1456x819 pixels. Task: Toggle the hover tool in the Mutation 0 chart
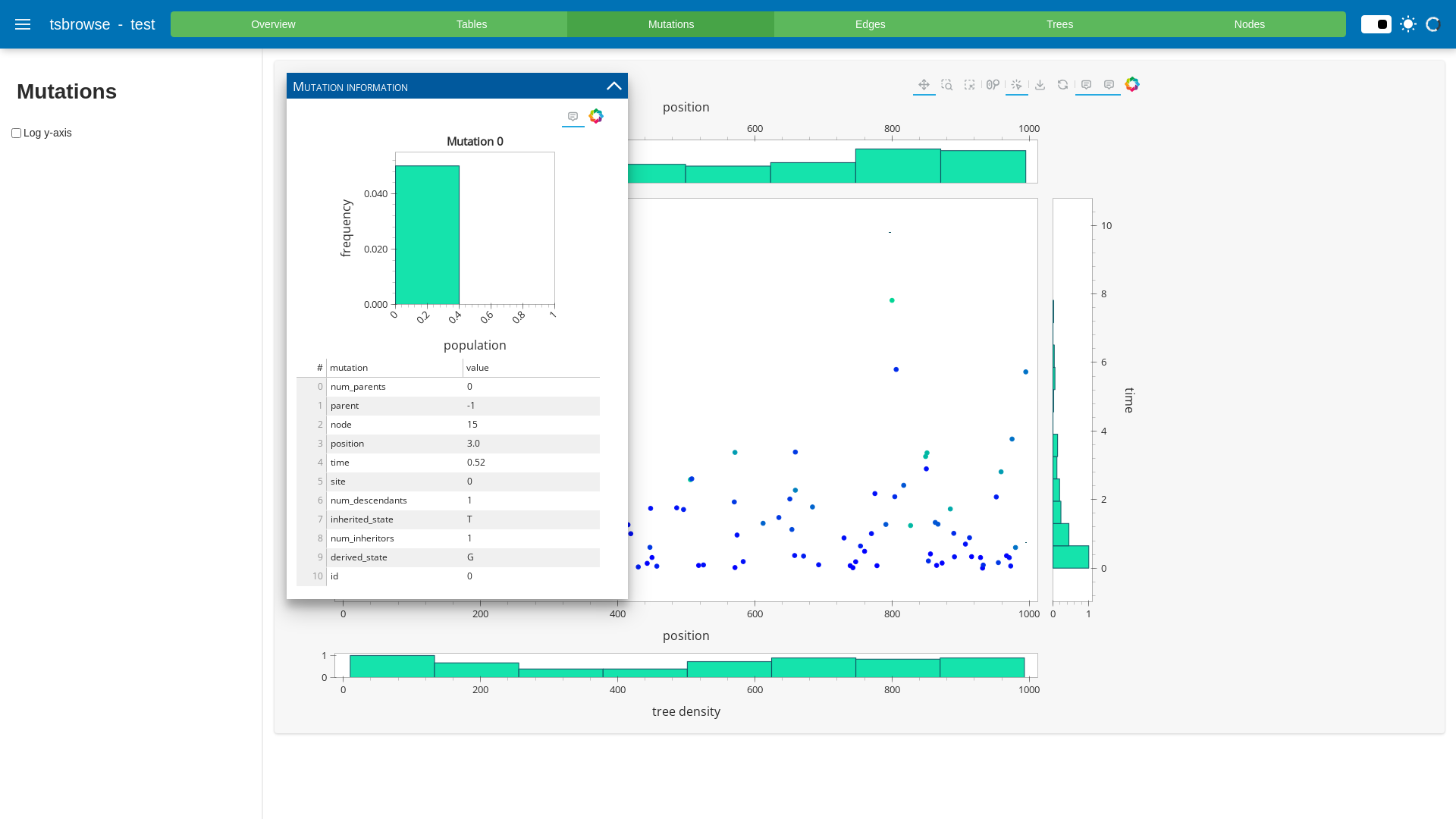[573, 117]
